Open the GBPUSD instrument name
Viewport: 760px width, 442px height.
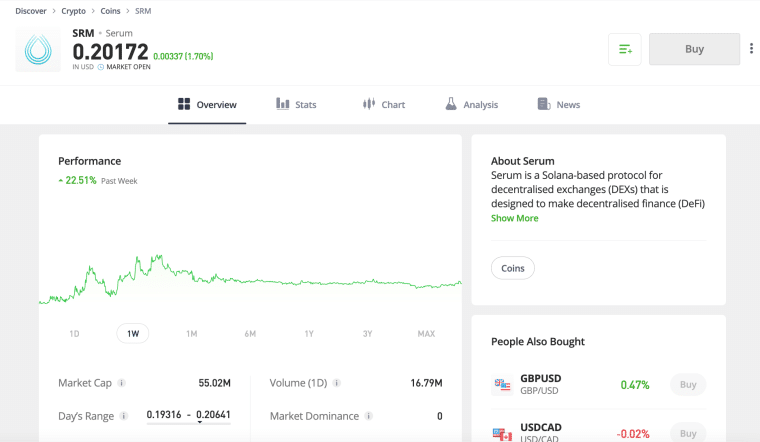point(540,379)
